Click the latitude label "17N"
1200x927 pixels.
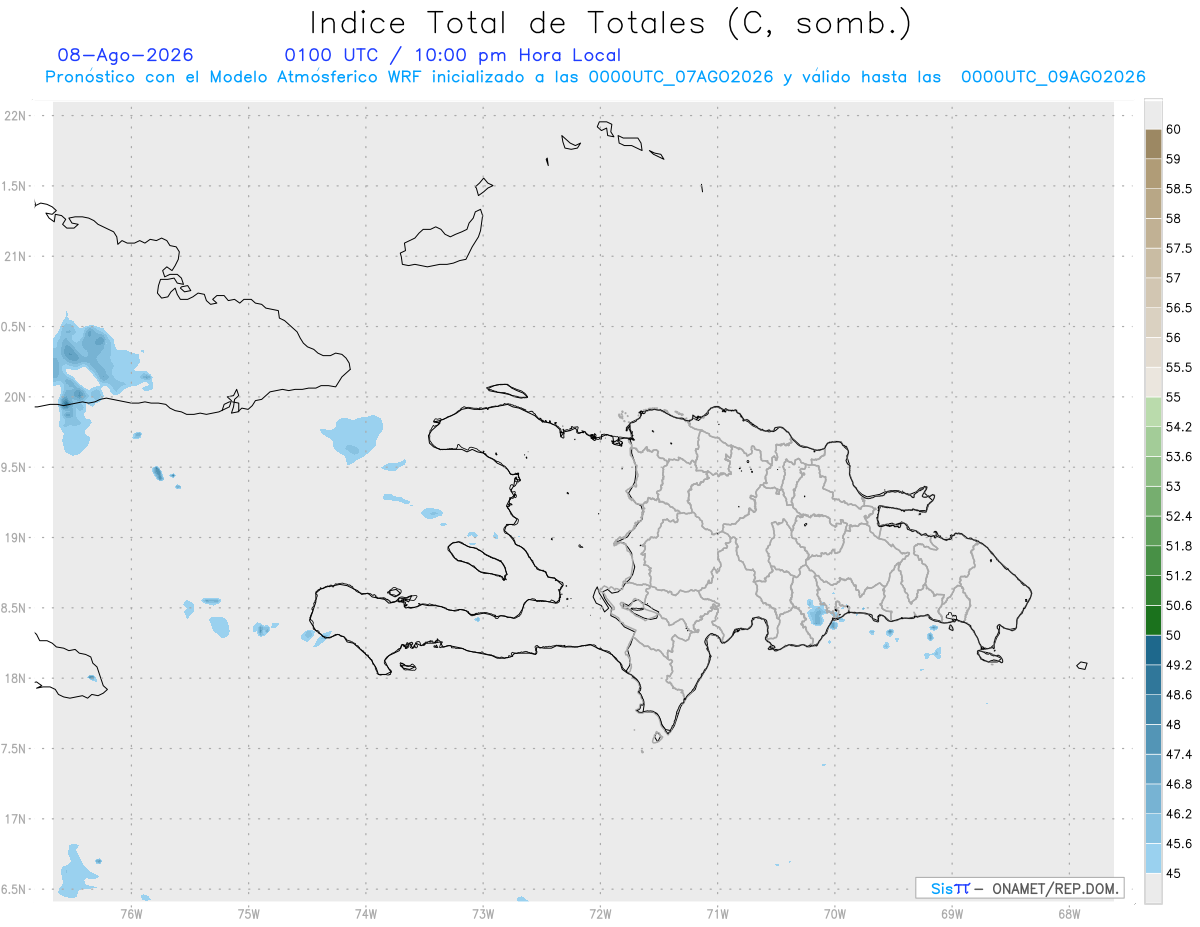pyautogui.click(x=15, y=819)
